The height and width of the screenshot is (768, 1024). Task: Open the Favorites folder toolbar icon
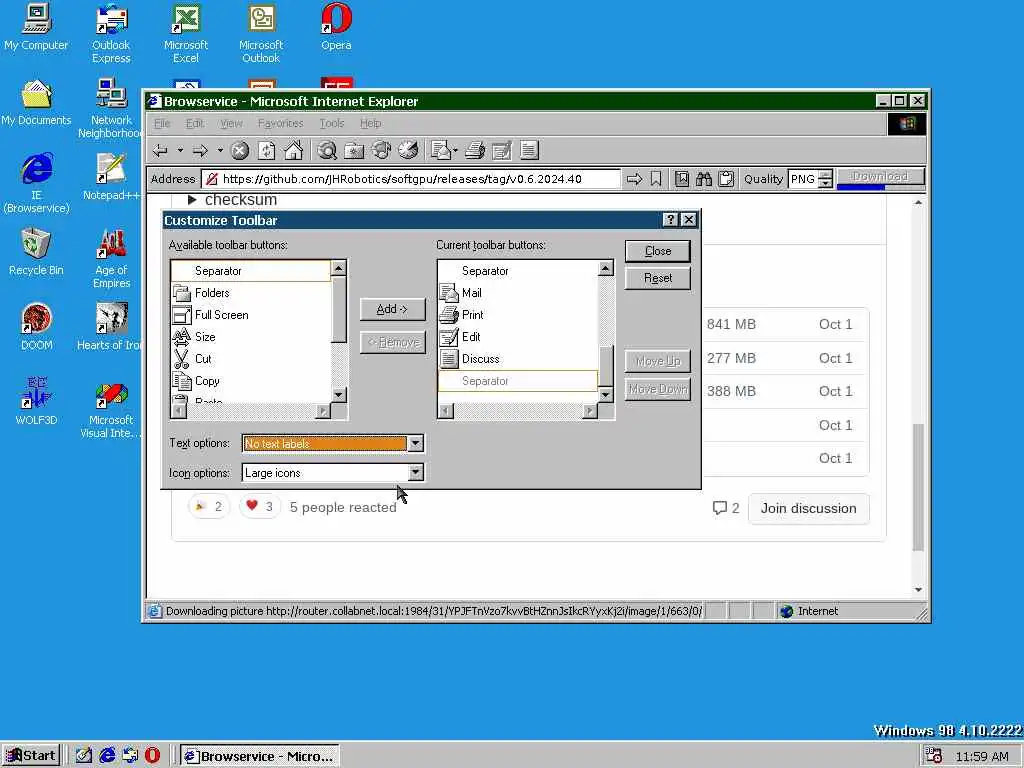354,151
